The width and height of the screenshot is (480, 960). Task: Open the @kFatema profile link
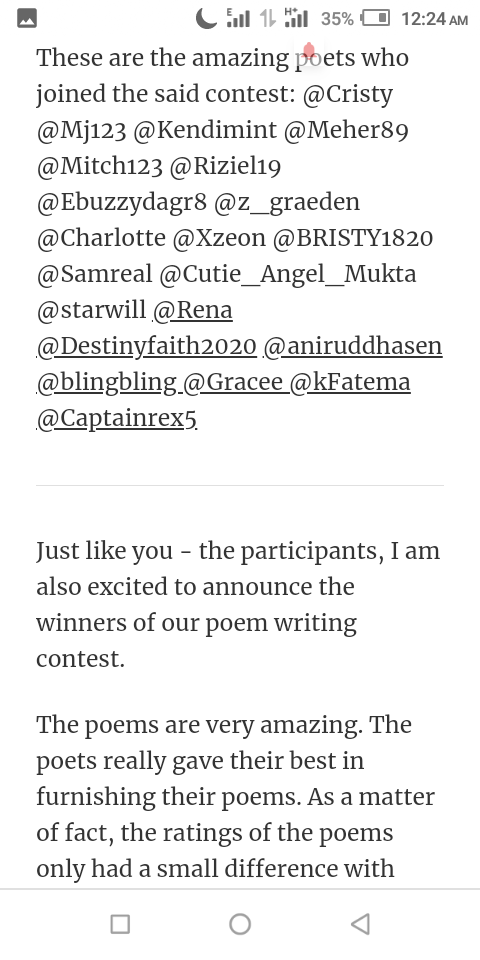tap(350, 383)
